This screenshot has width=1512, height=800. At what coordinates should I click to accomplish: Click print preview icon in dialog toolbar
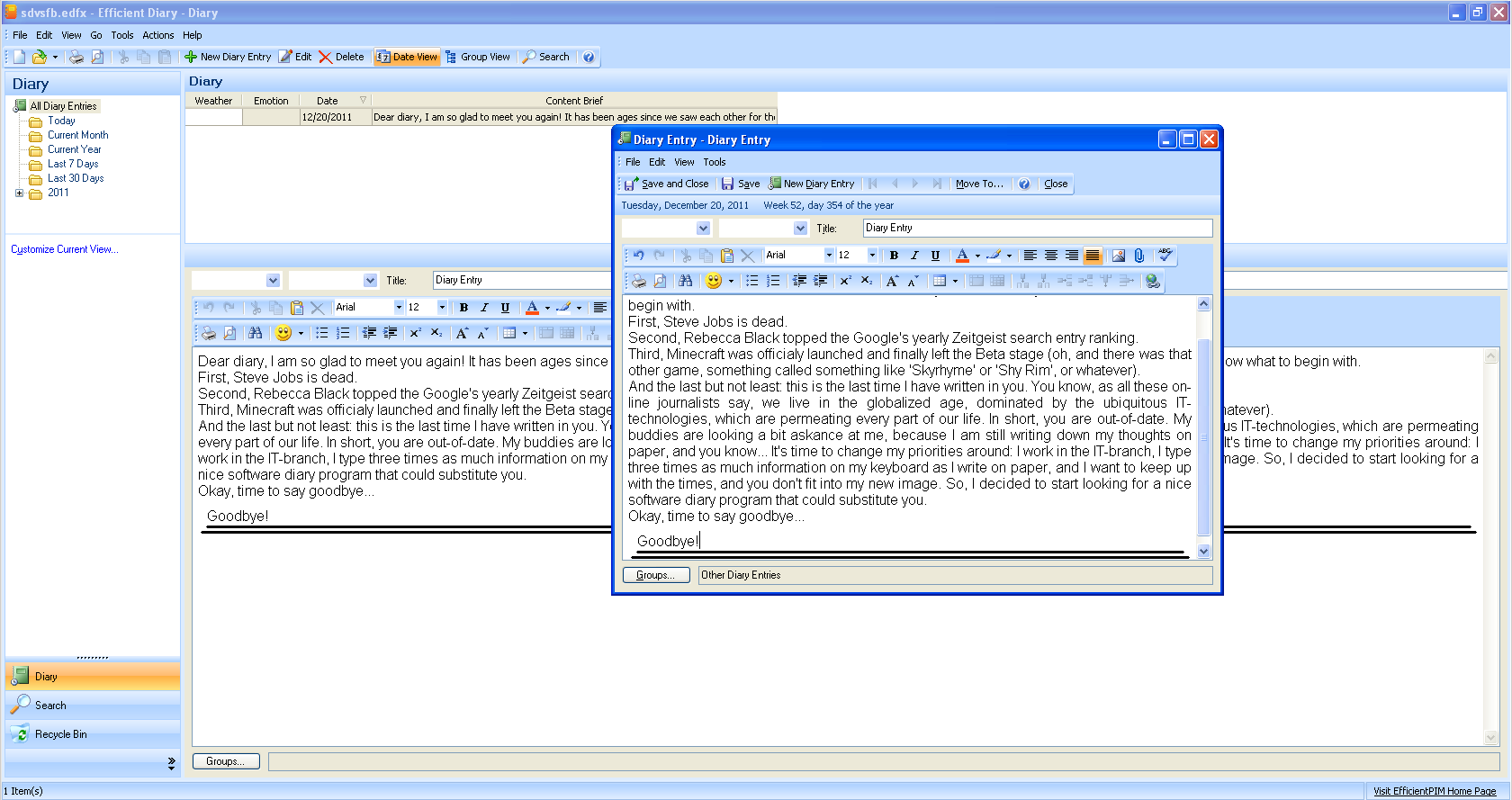click(660, 281)
